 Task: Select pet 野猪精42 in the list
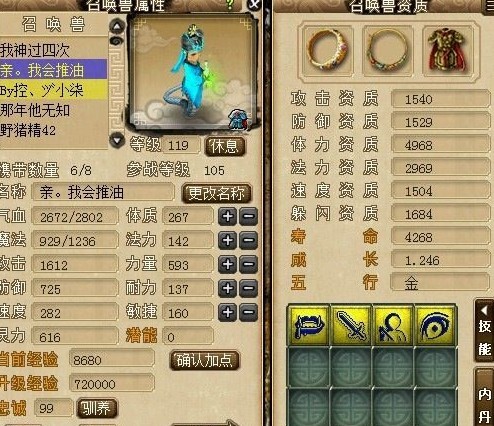[53, 130]
